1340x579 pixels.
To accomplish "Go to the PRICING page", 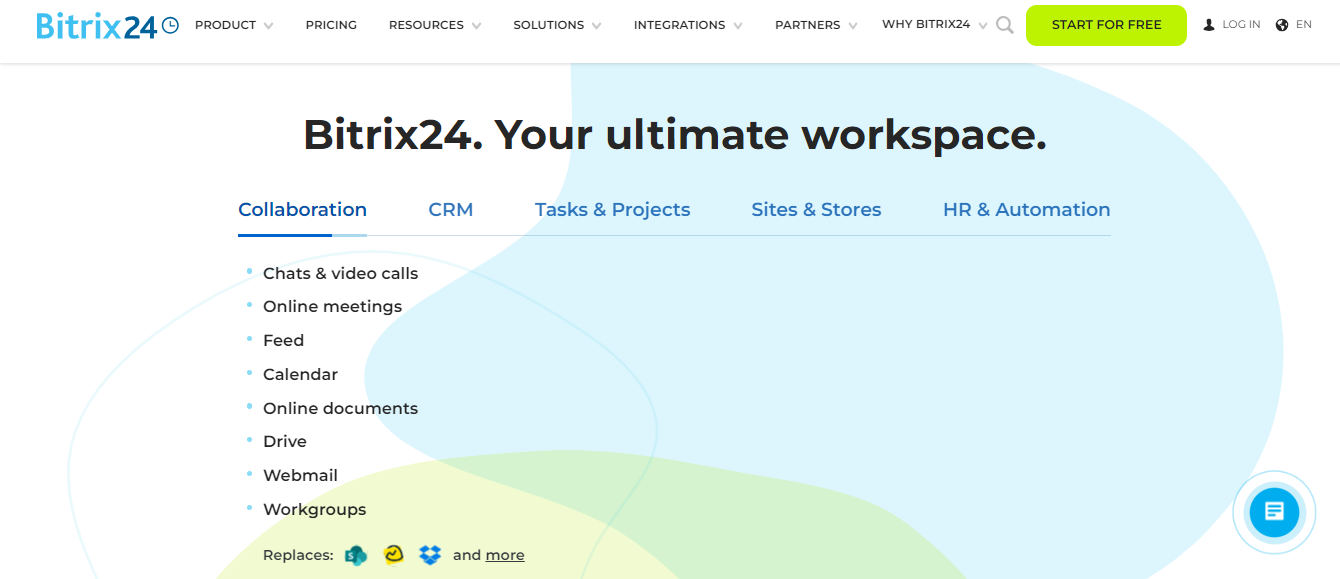I will click(x=331, y=25).
